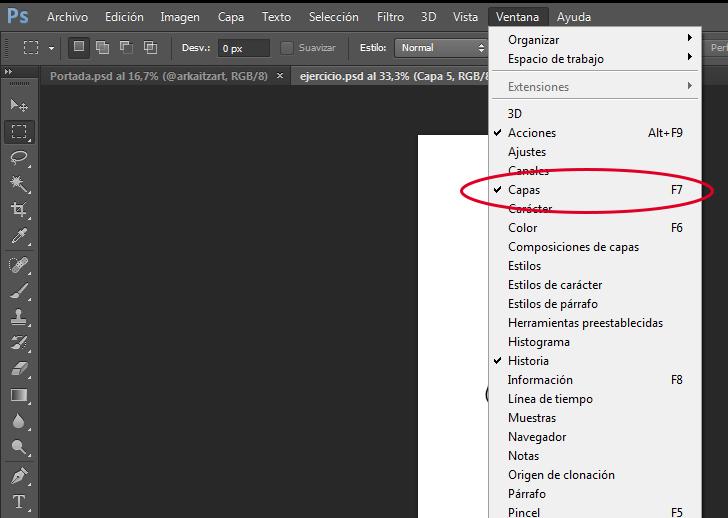Image resolution: width=728 pixels, height=518 pixels.
Task: Toggle the Acciones panel
Action: tap(595, 133)
